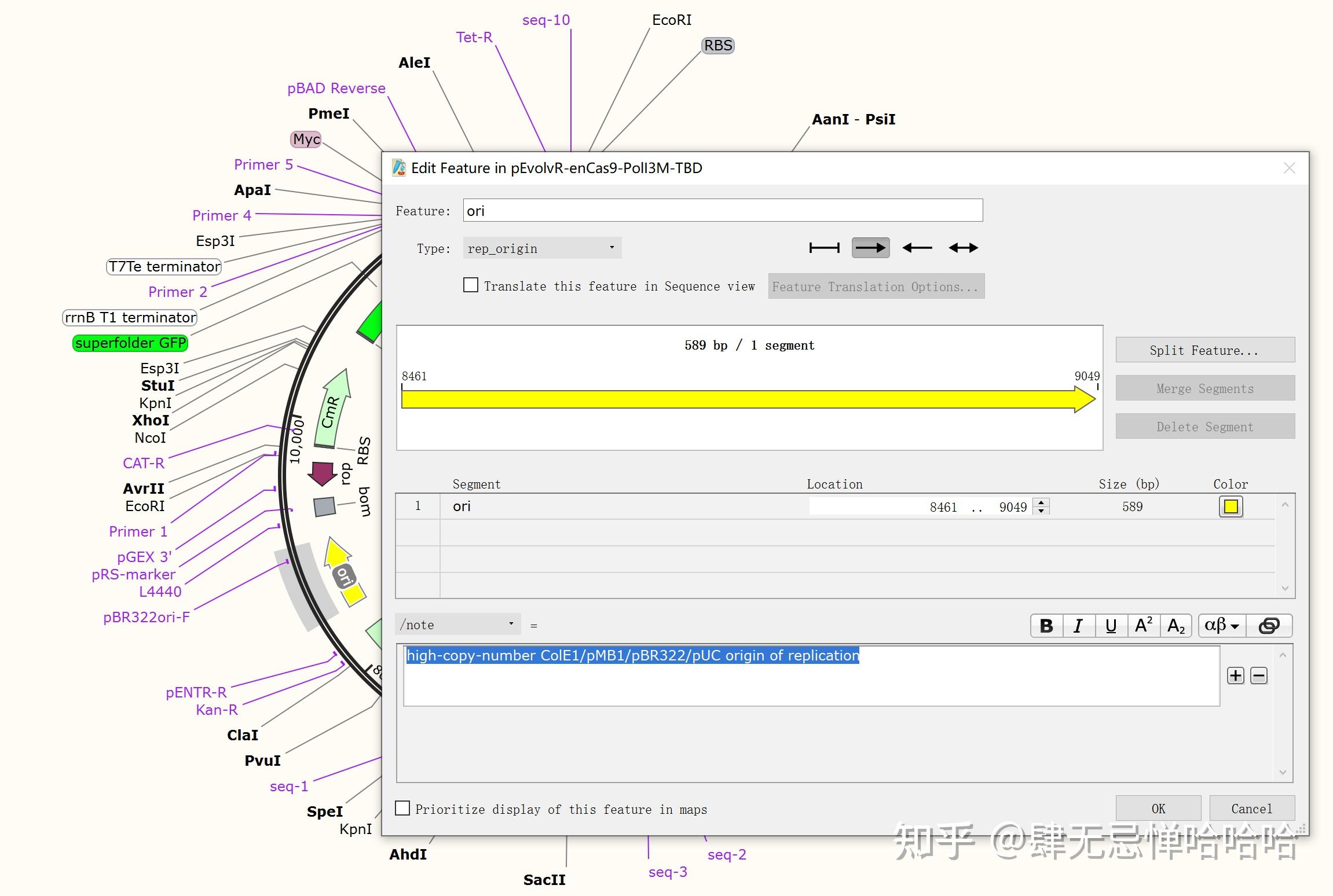Screen dimensions: 1333x896
Task: Insert hyperlink with link icon
Action: (x=1269, y=626)
